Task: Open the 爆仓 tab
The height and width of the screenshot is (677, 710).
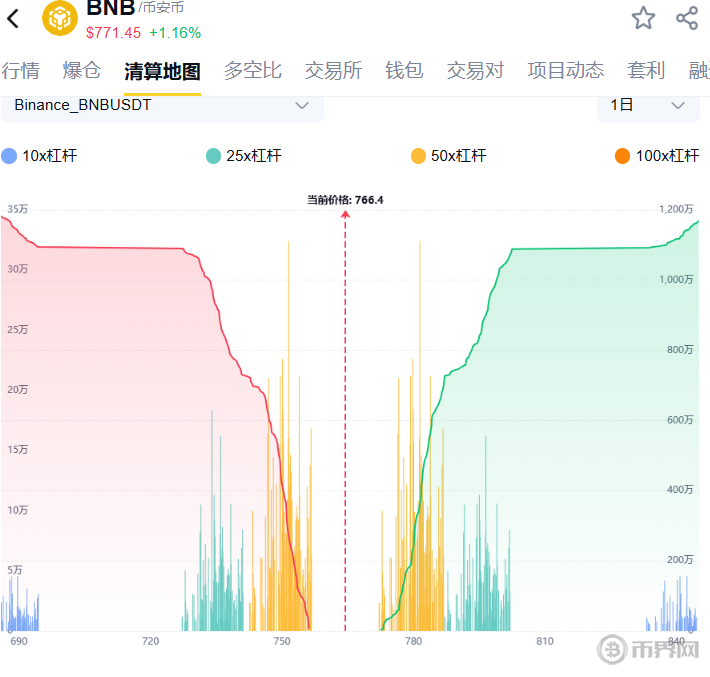Action: (82, 71)
